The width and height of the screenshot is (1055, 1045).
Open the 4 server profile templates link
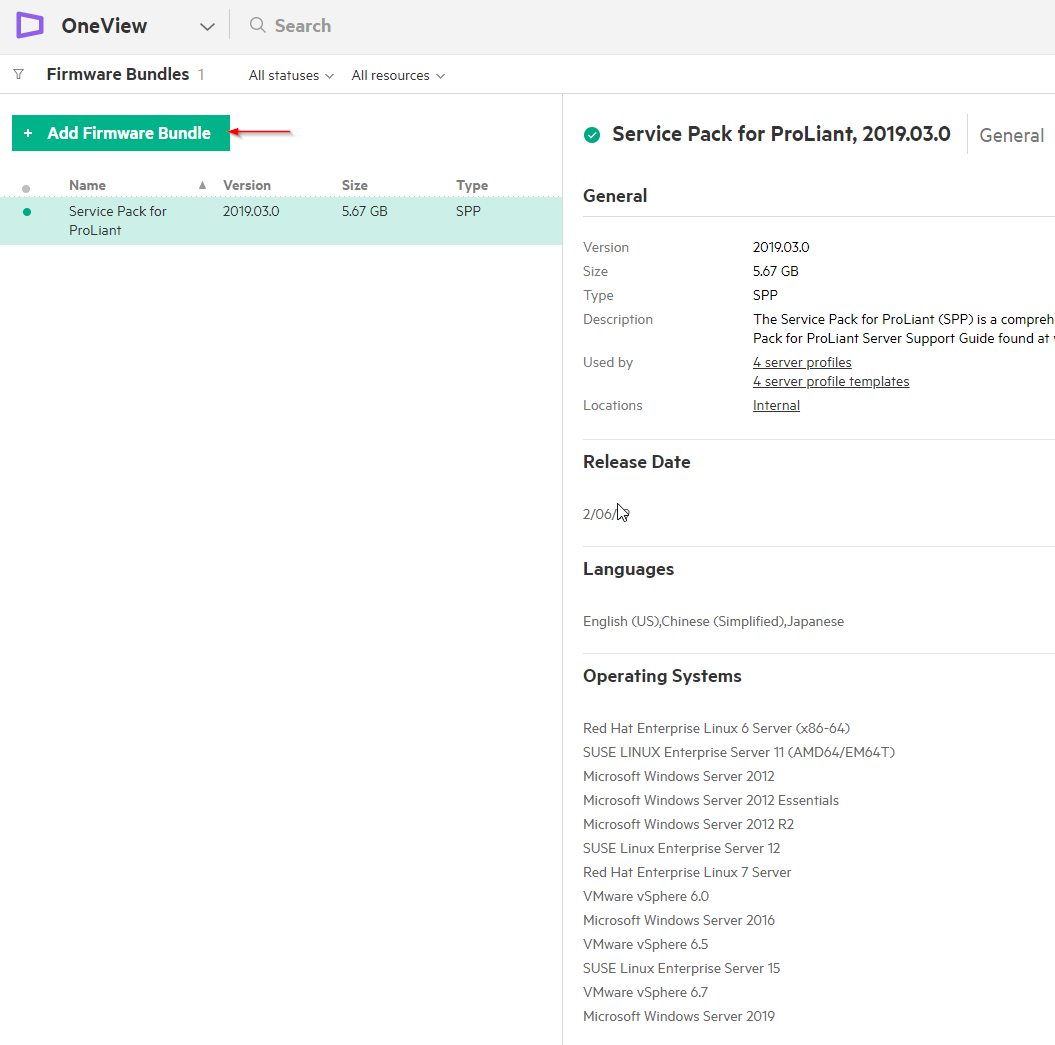[831, 382]
